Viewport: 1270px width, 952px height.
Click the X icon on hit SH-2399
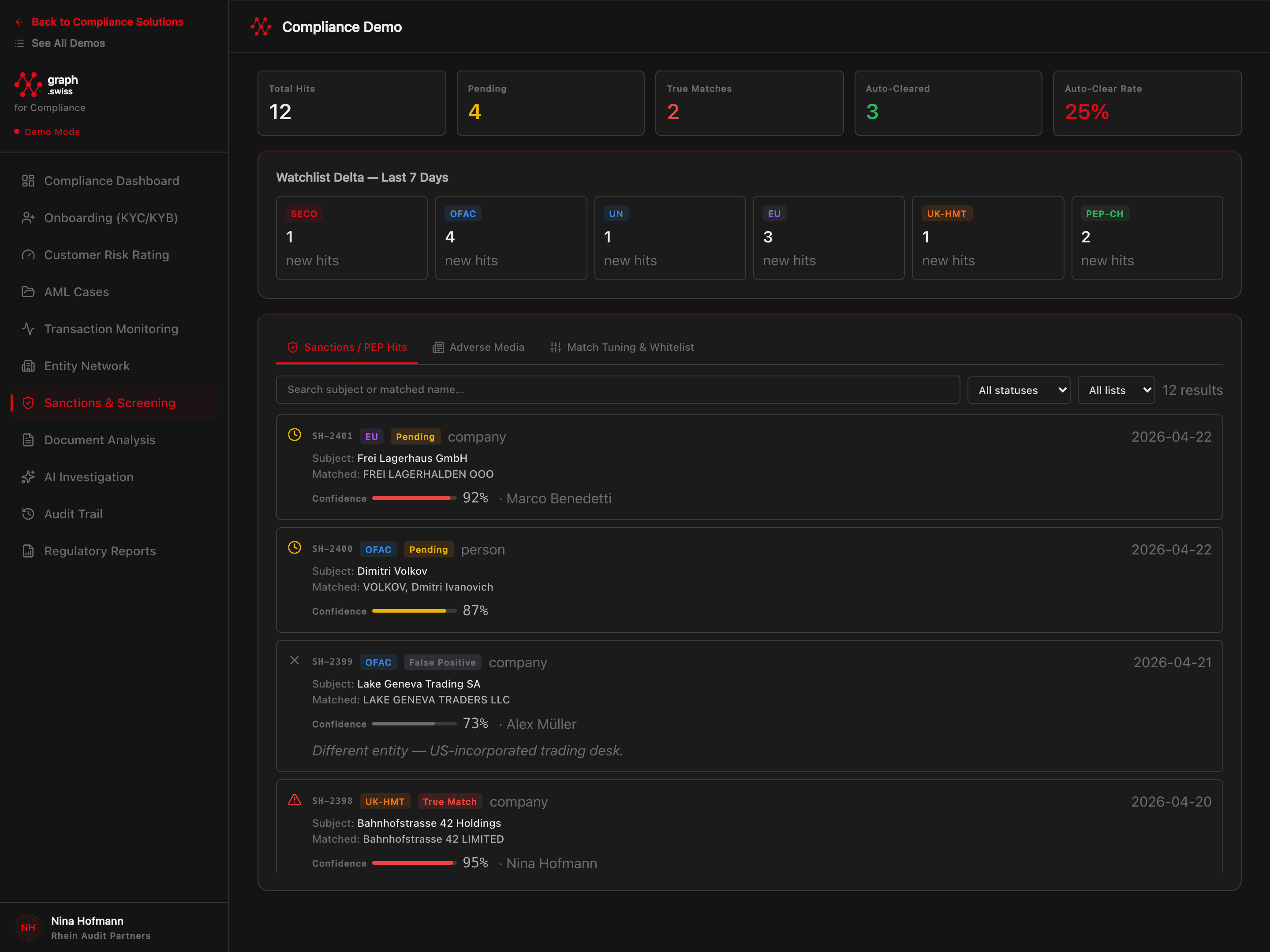[295, 661]
